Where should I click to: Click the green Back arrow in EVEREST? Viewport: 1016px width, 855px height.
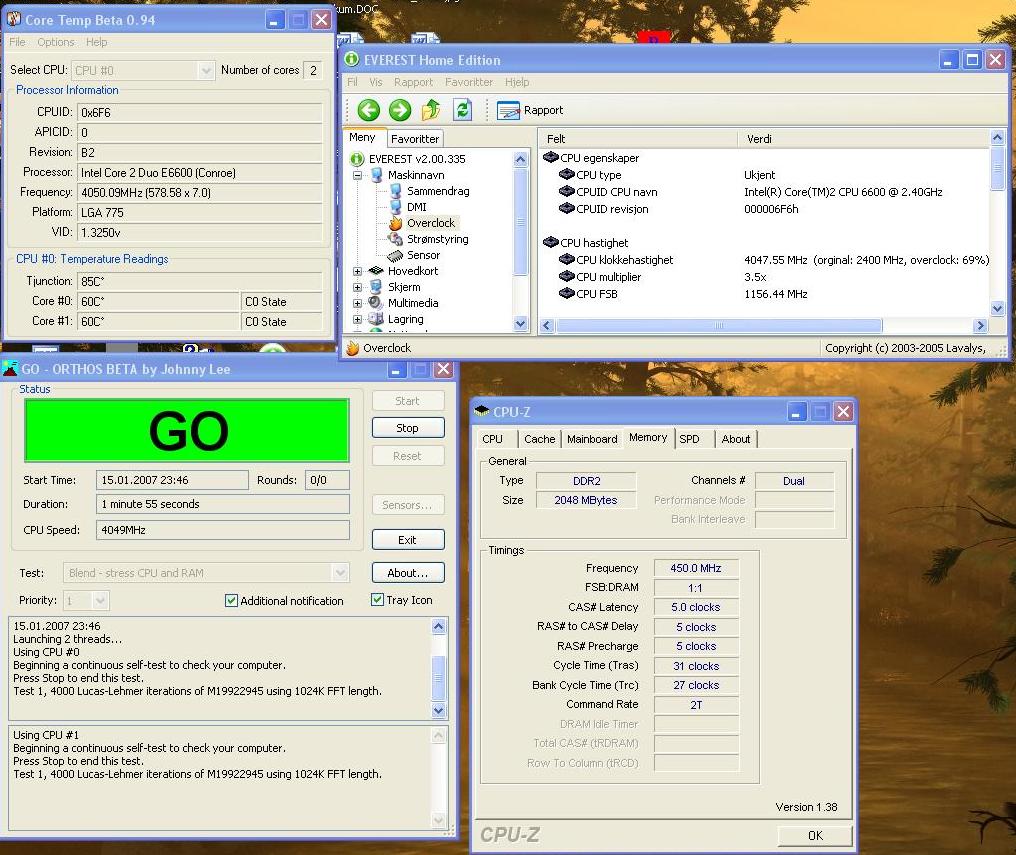tap(369, 110)
